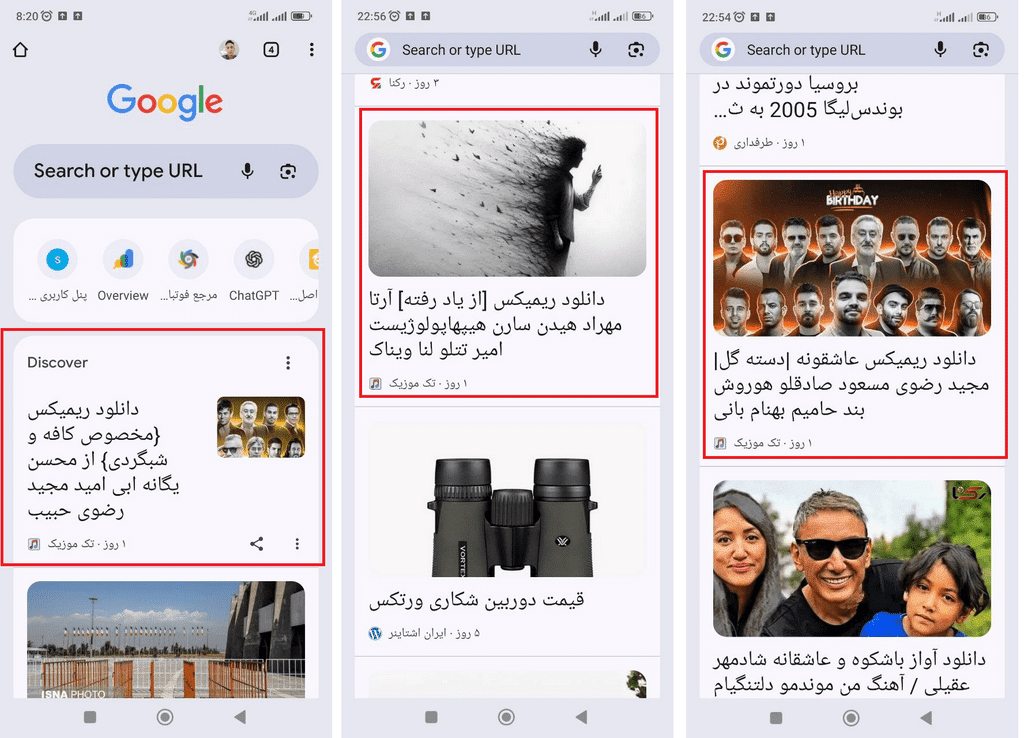Image resolution: width=1024 pixels, height=738 pixels.
Task: Open the small Discover article thumbnail with faces
Action: click(261, 427)
